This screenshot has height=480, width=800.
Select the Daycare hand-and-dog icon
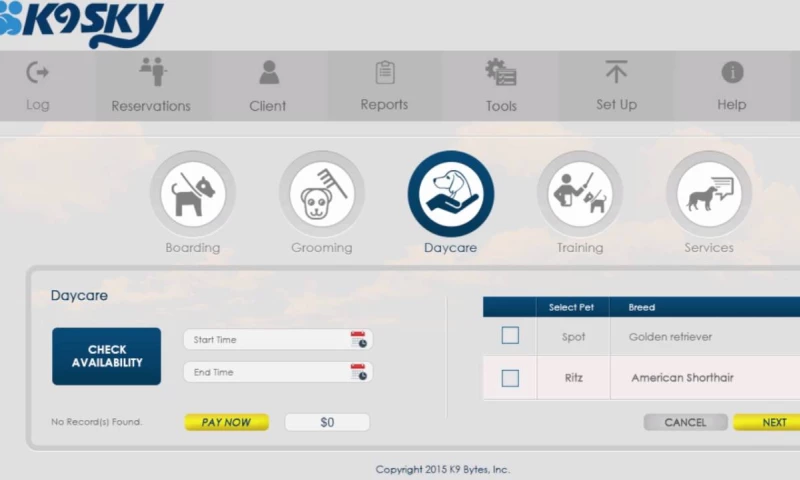click(451, 194)
